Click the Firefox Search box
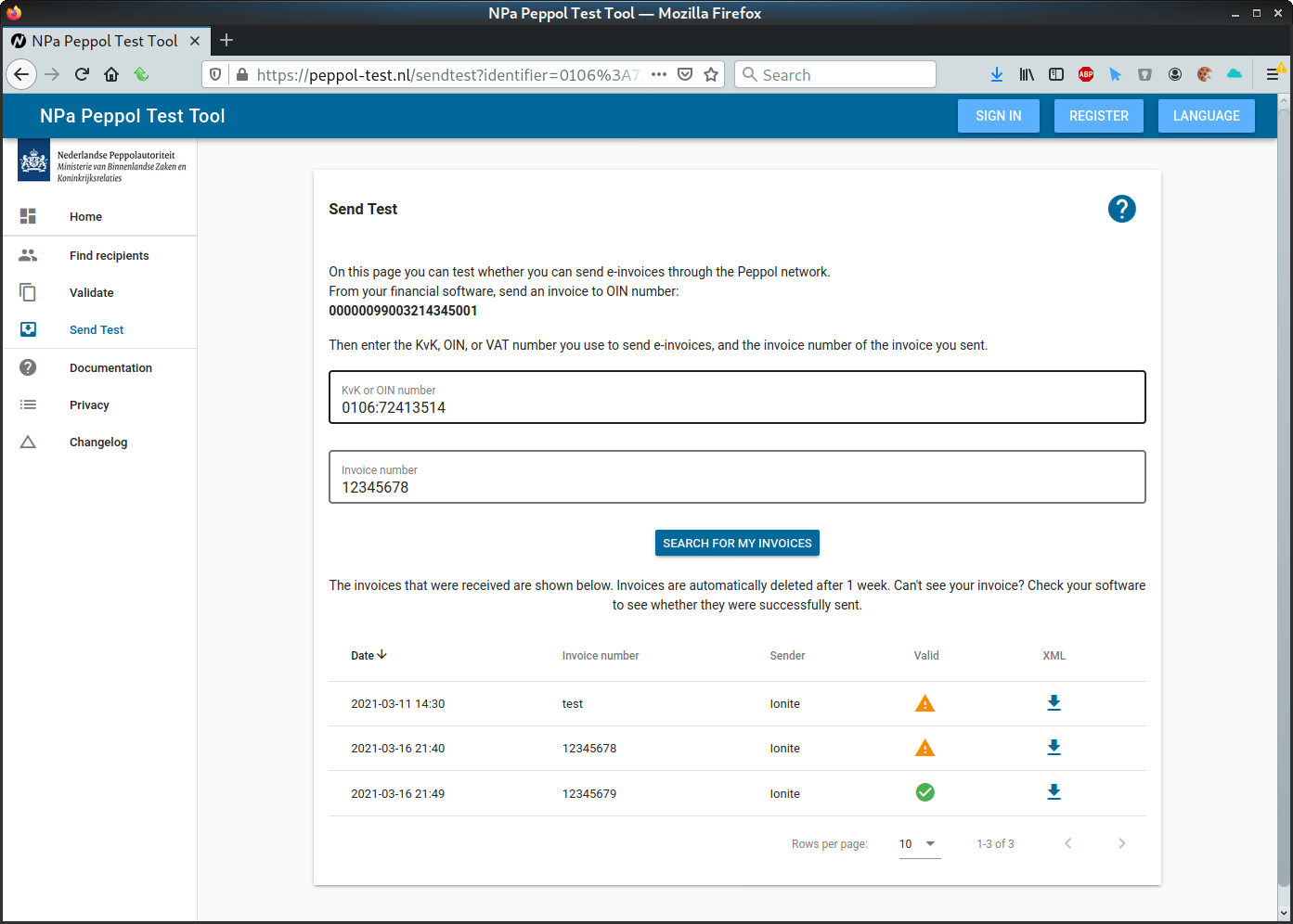Viewport: 1293px width, 924px height. pyautogui.click(x=835, y=74)
